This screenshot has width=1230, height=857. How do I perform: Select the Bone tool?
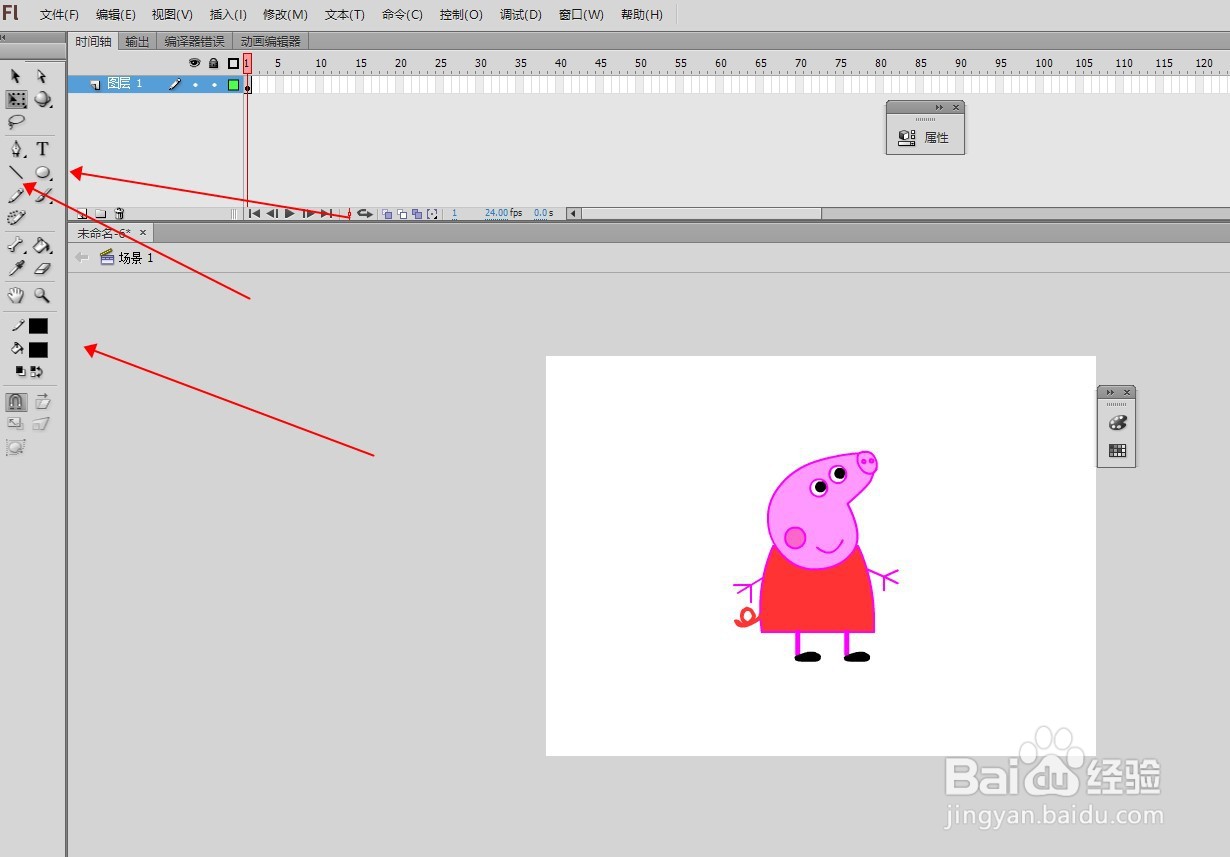click(16, 244)
